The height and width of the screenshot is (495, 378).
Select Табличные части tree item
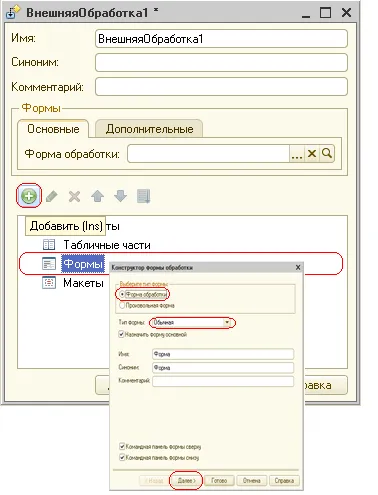coord(107,245)
